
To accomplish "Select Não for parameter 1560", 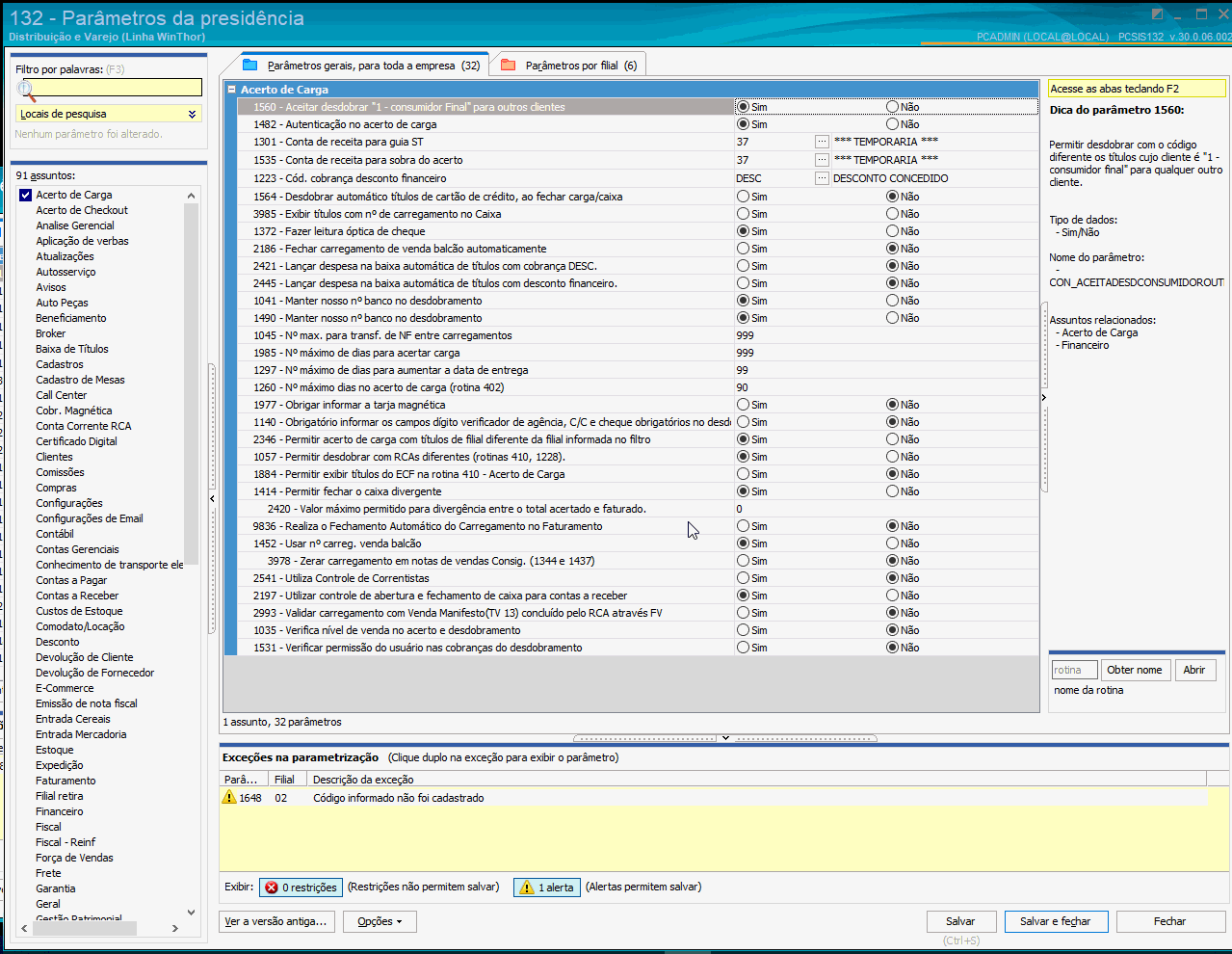I will [x=892, y=107].
